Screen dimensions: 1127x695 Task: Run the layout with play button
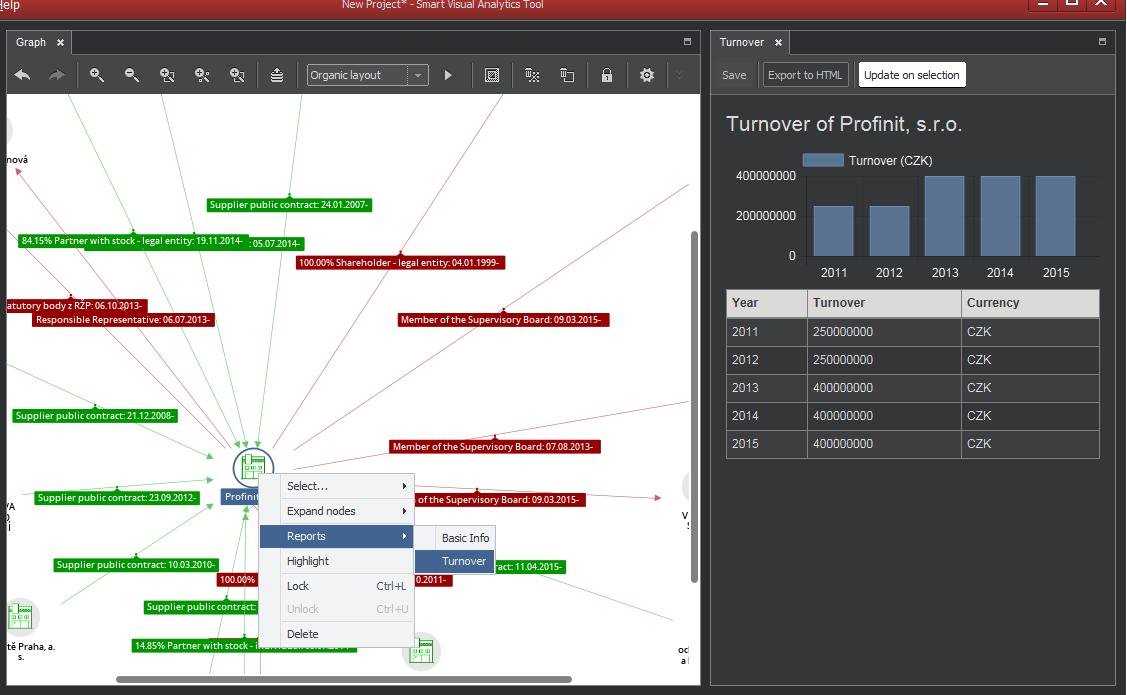pos(448,75)
